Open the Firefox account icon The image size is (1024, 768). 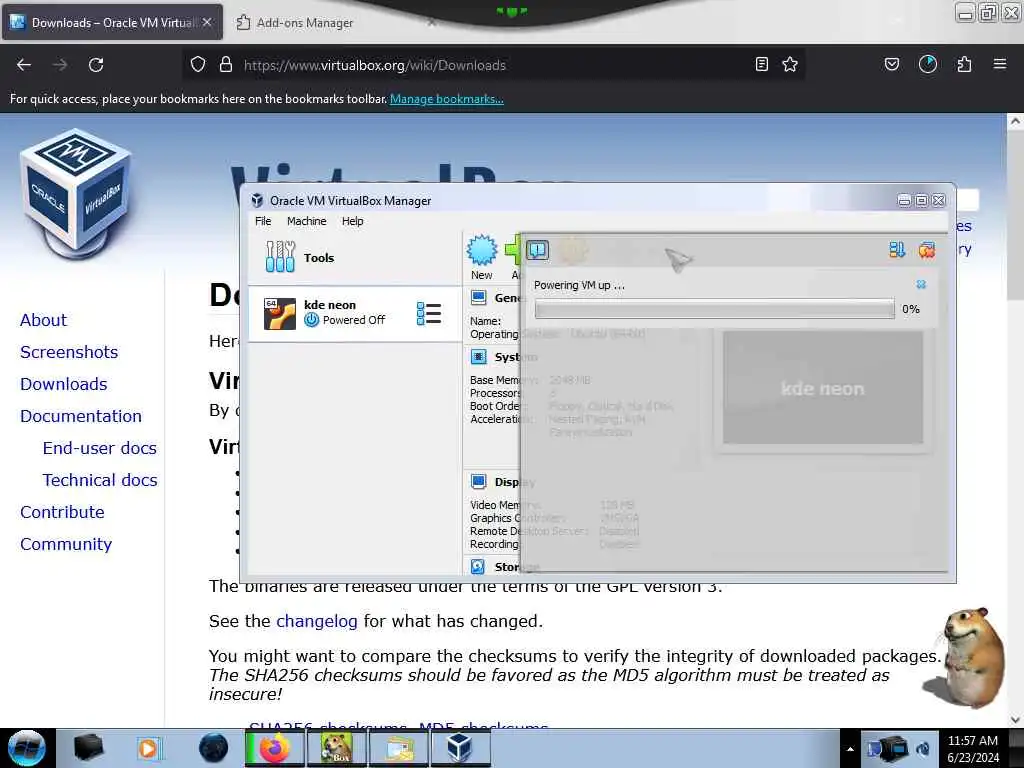928,64
